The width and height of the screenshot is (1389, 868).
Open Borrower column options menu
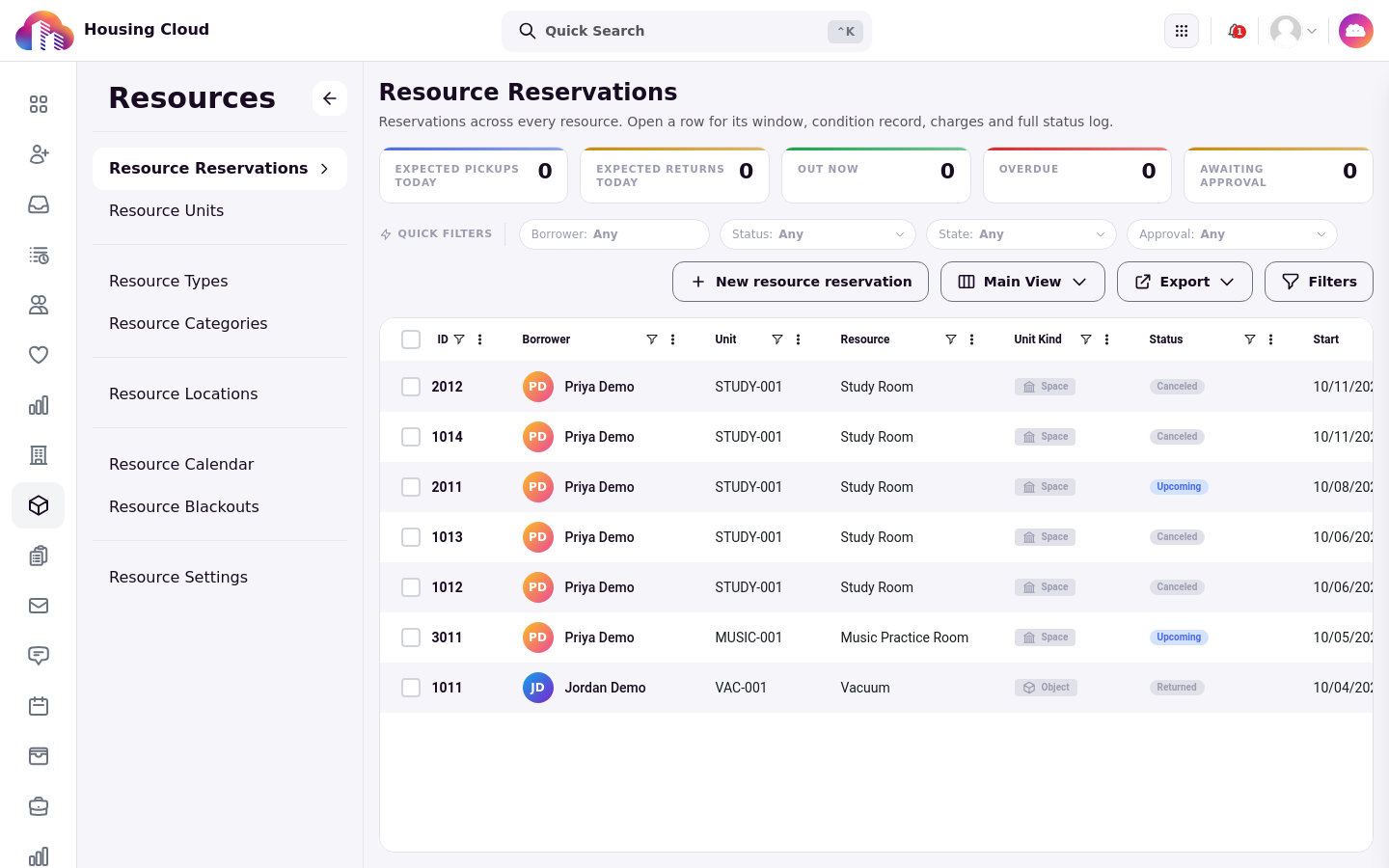click(673, 339)
